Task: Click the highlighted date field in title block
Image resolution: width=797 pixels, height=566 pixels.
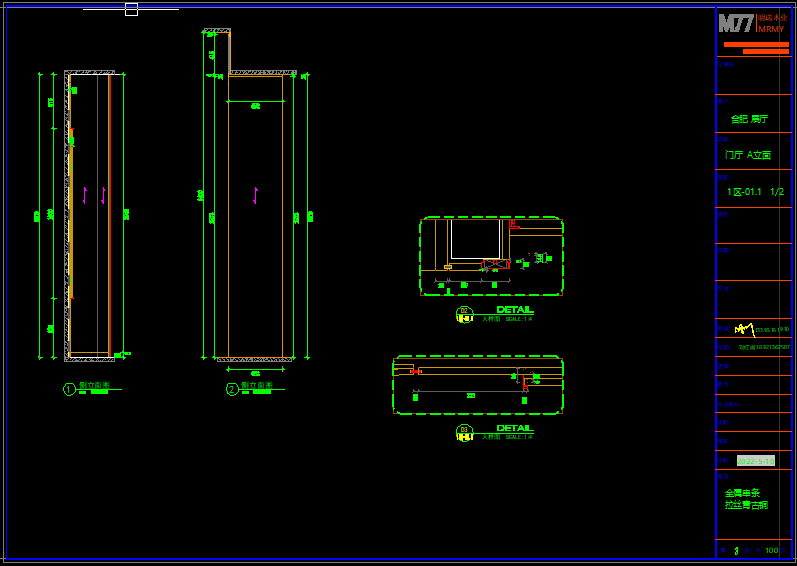Action: (755, 461)
